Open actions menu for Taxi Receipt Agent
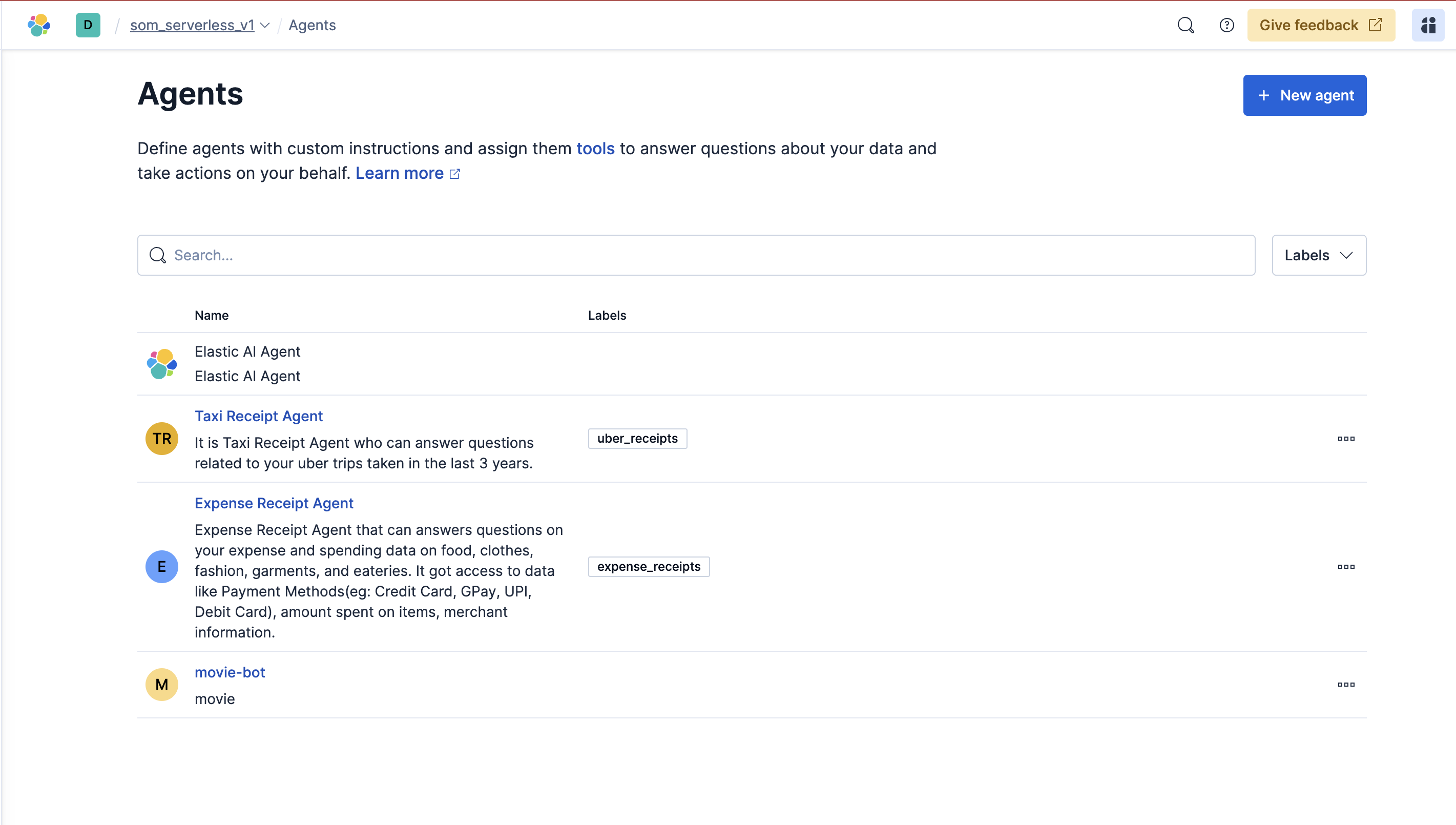The width and height of the screenshot is (1456, 825). click(1346, 439)
